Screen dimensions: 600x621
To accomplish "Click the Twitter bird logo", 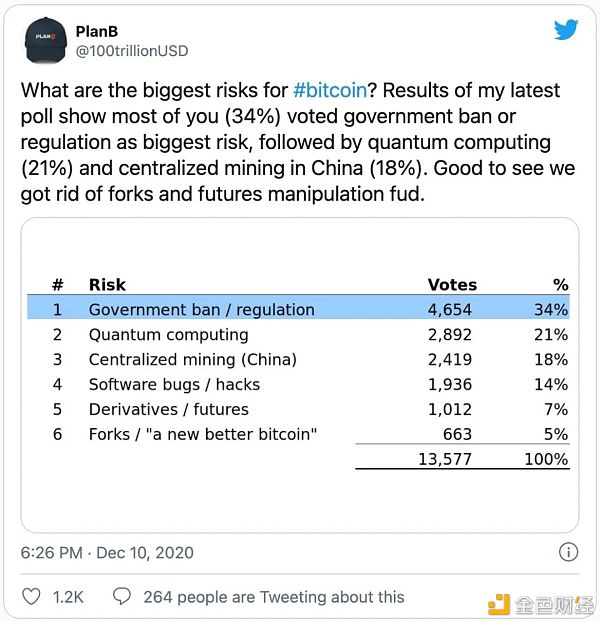I will (566, 30).
